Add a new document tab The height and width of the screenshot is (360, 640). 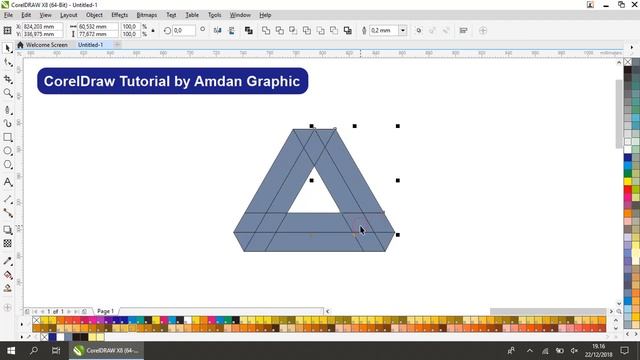(117, 45)
